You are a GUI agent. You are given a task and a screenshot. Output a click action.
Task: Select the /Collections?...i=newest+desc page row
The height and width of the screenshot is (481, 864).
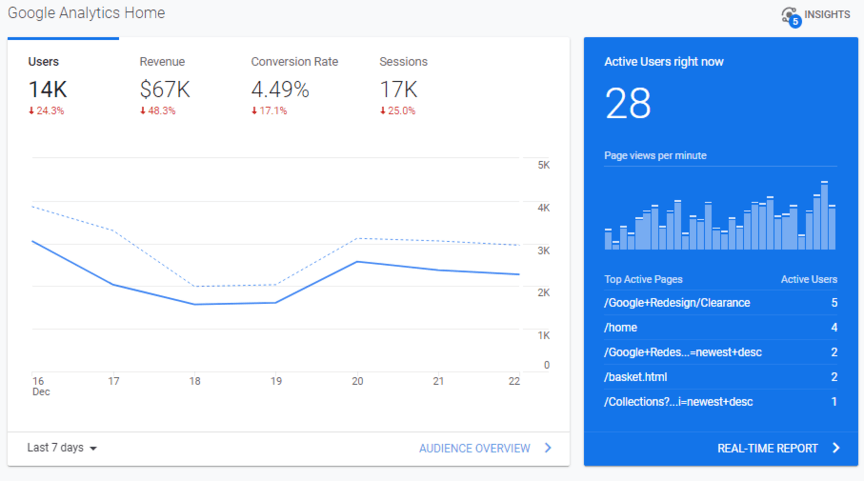(x=720, y=402)
